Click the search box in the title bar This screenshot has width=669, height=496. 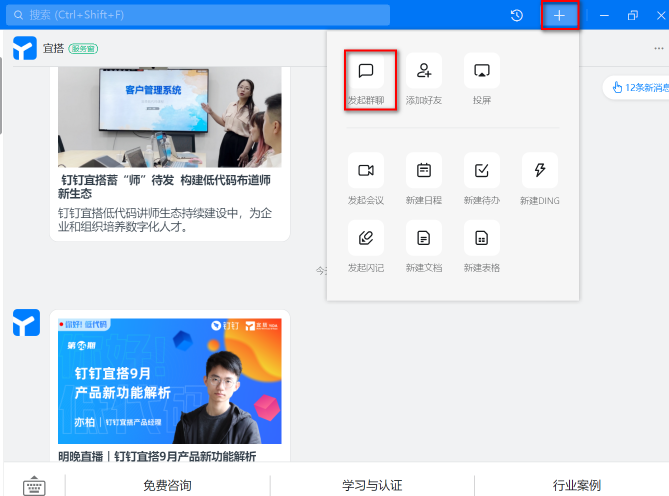198,15
